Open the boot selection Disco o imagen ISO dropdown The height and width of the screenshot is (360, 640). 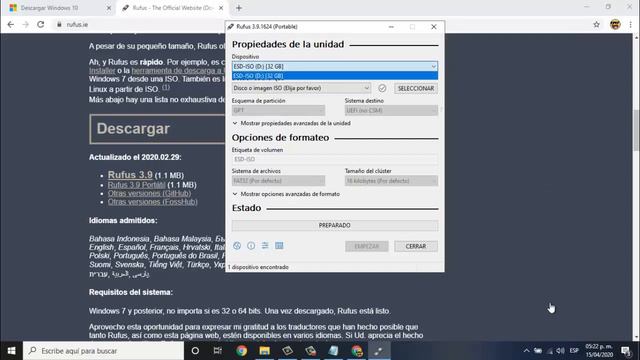[x=301, y=88]
